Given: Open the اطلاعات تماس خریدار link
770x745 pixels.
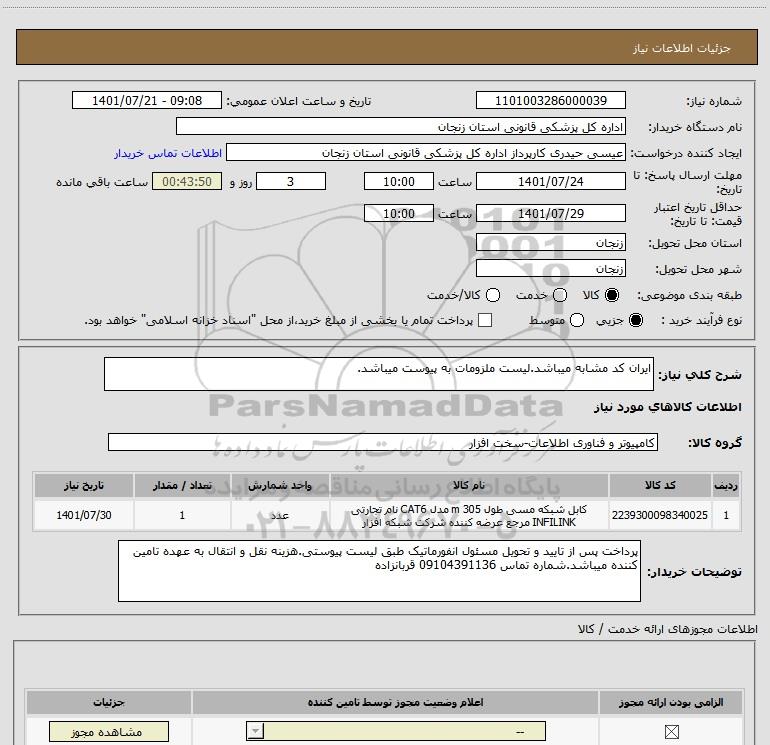Looking at the screenshot, I should coord(168,153).
